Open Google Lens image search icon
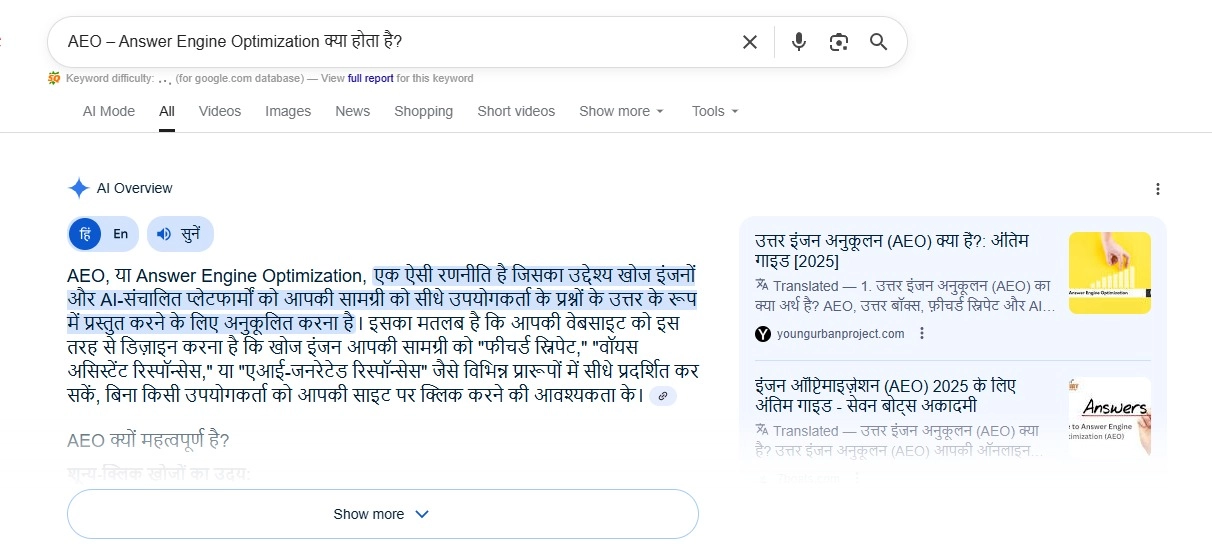1212x558 pixels. (838, 42)
